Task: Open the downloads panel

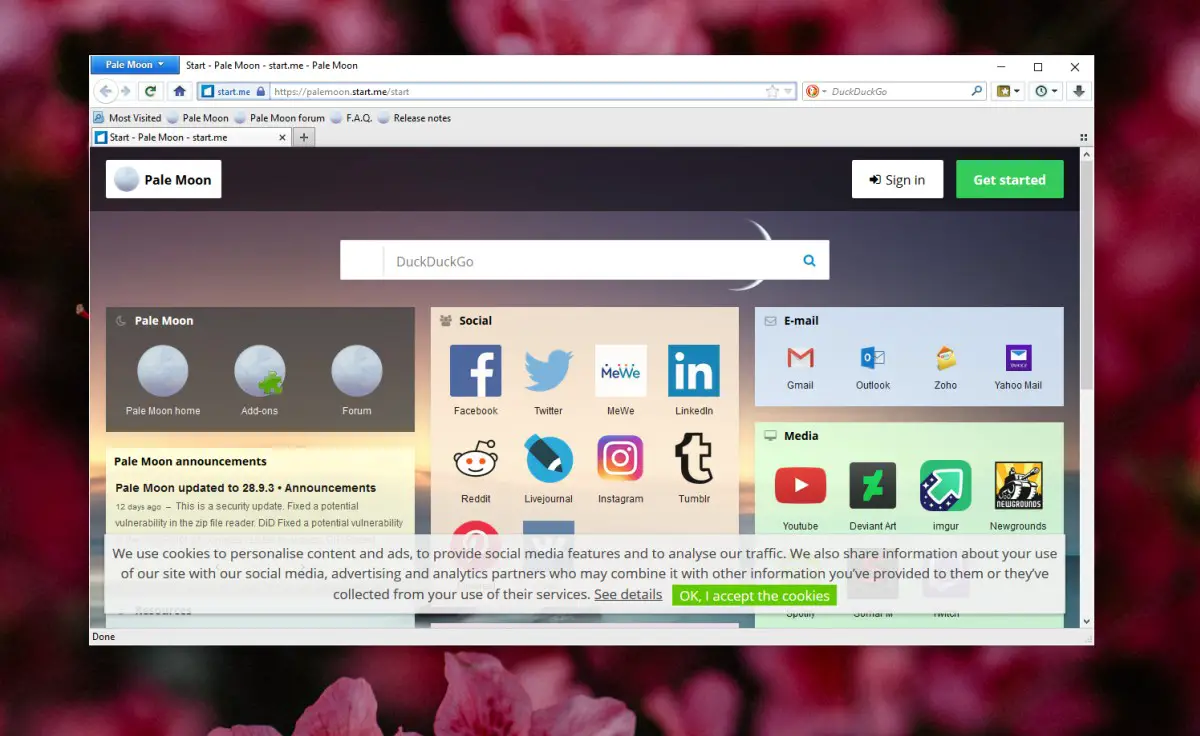Action: pos(1079,91)
